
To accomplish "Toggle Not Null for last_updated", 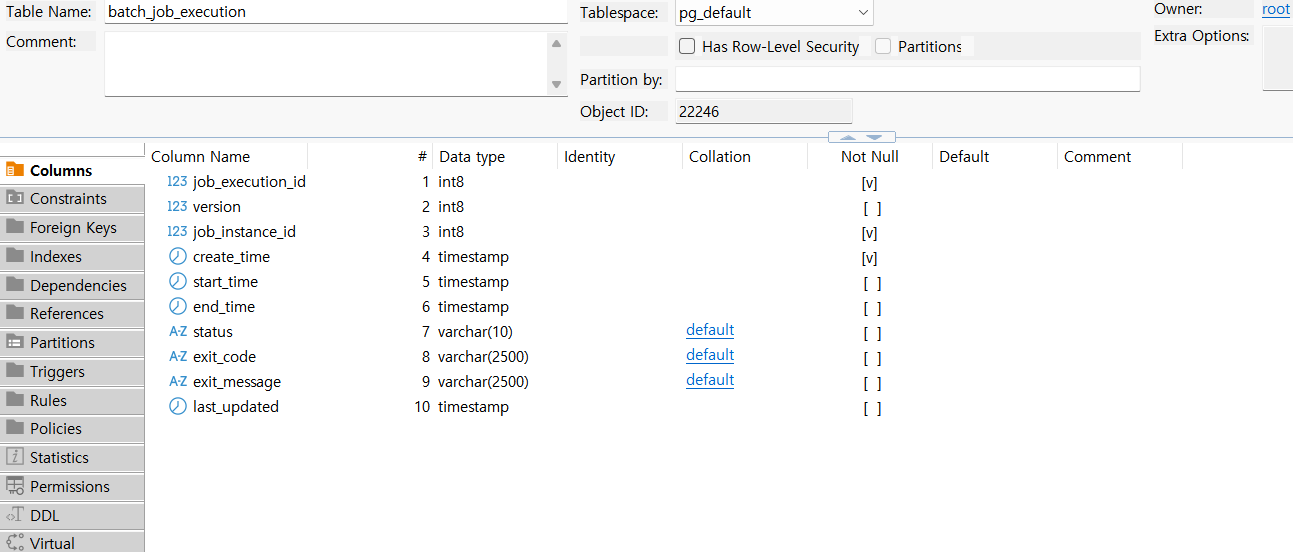I will [872, 408].
